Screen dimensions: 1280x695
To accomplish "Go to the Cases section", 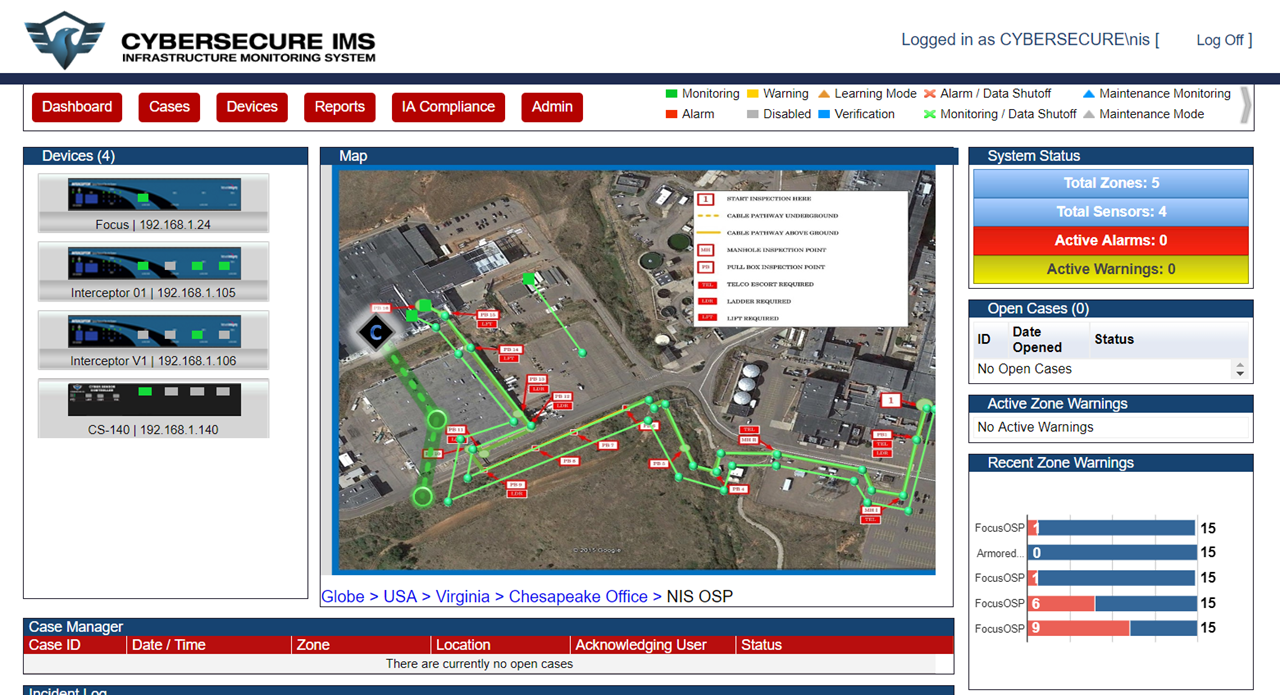I will pos(169,107).
